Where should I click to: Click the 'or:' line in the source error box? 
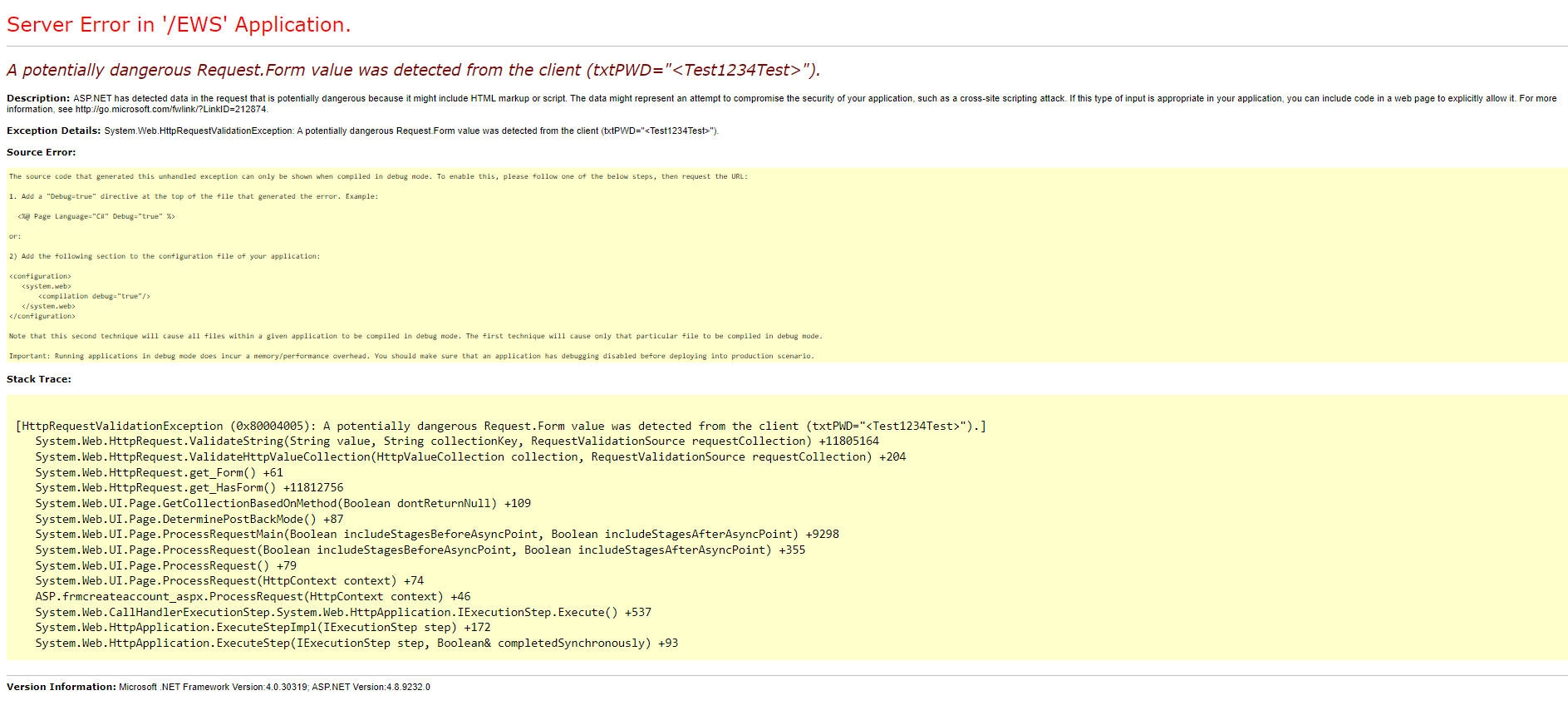15,236
